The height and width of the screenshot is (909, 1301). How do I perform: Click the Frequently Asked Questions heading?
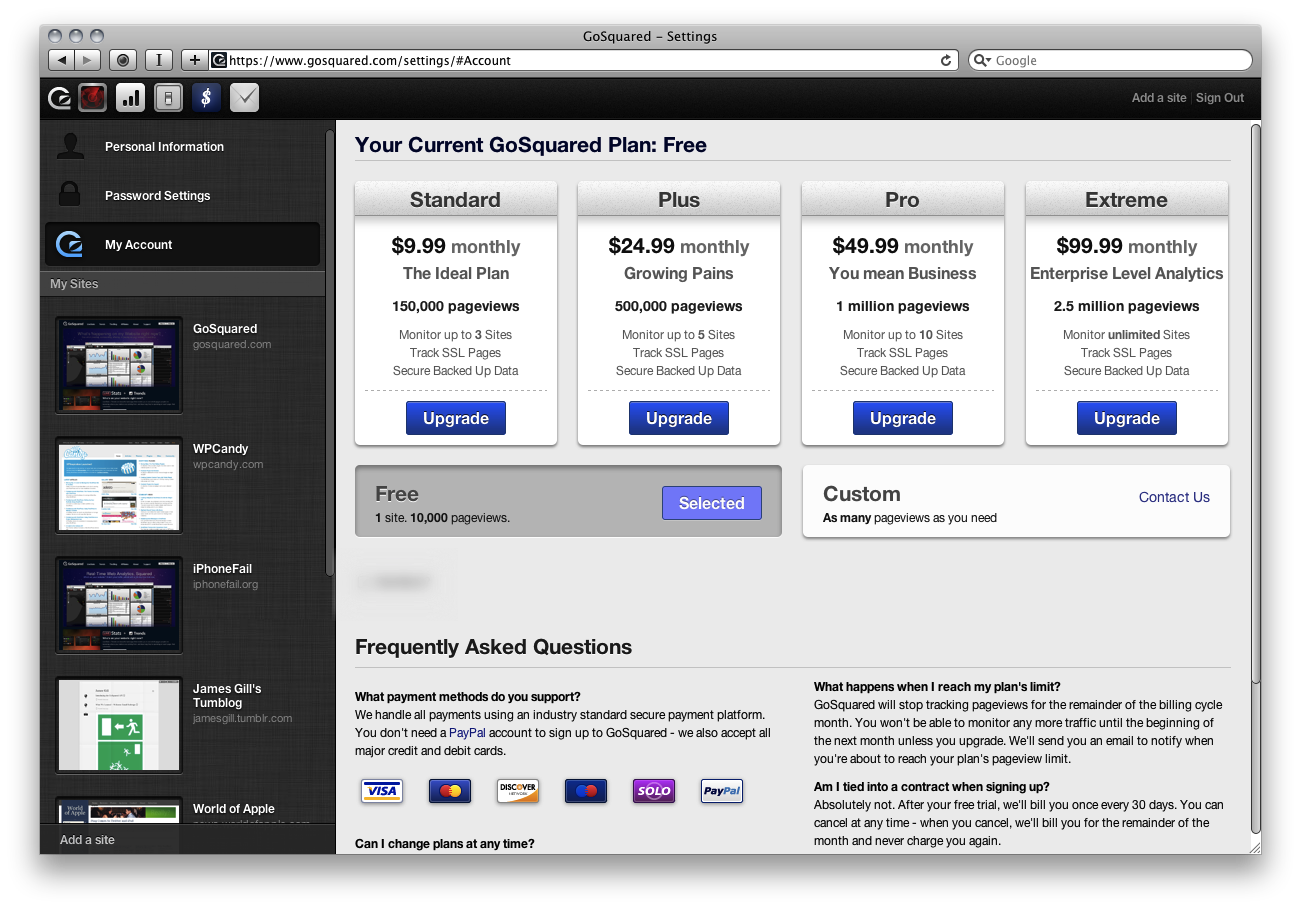coord(494,647)
